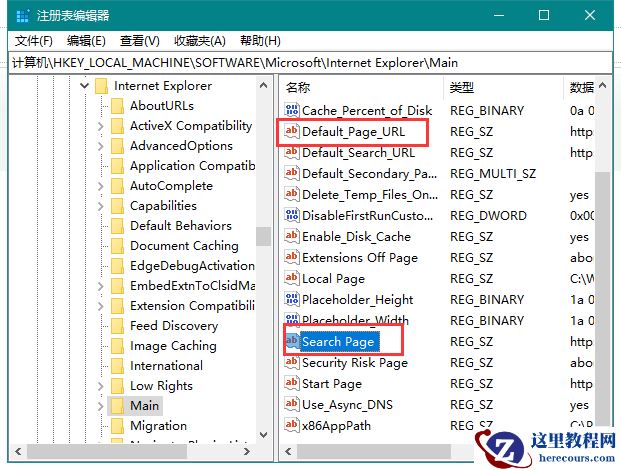
Task: Open the 文件(F) menu
Action: pos(34,40)
